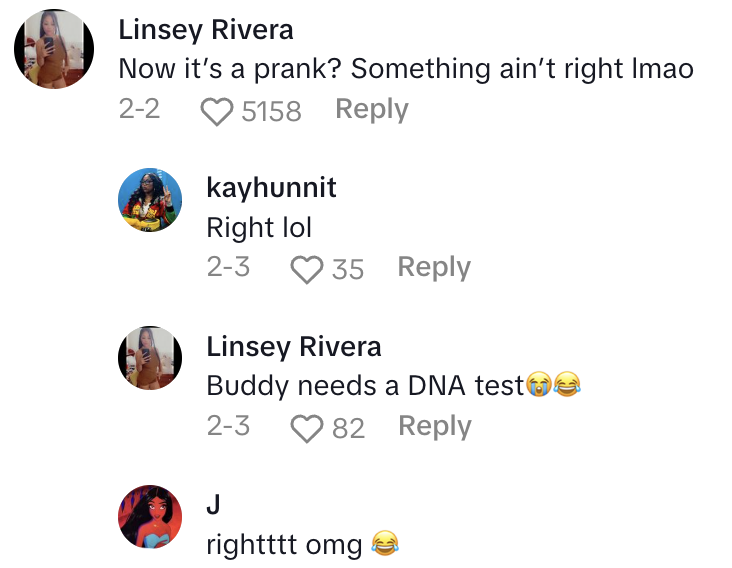Open kayhunnit's profile picture

(x=150, y=199)
